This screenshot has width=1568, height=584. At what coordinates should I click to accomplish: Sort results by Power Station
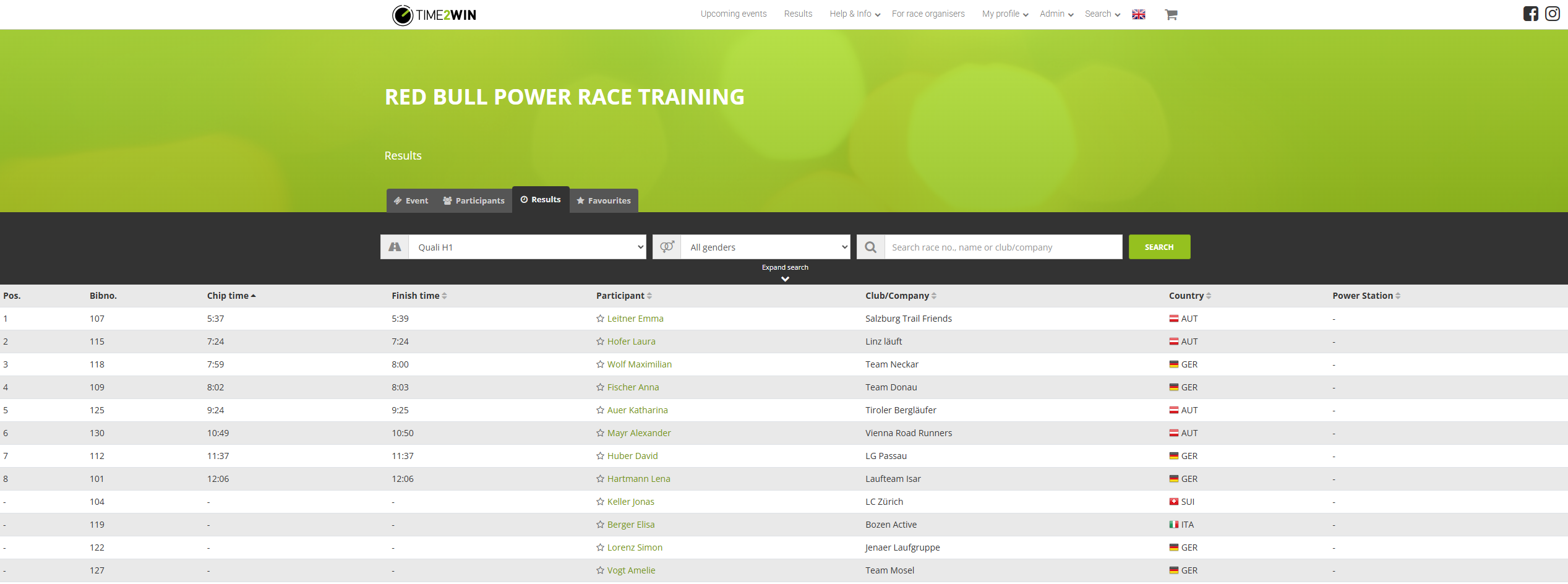point(1366,296)
